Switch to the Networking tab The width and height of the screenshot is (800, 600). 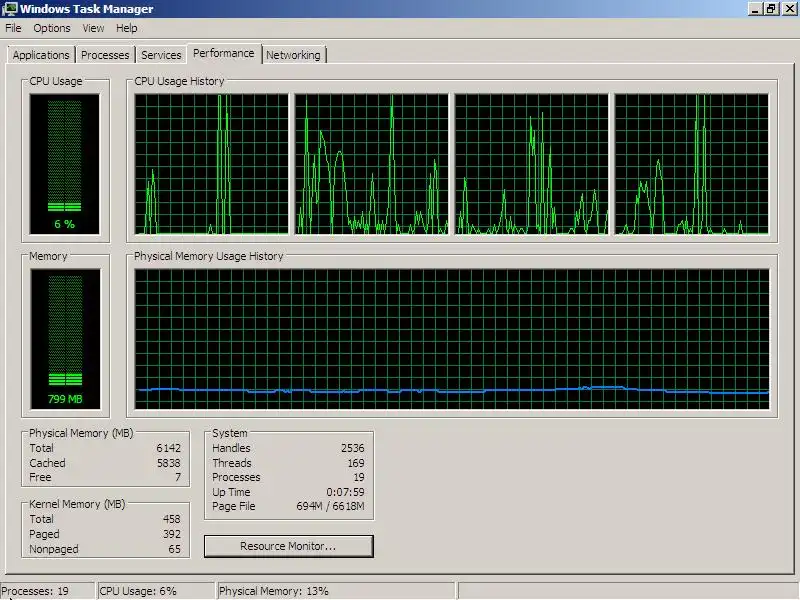click(293, 55)
